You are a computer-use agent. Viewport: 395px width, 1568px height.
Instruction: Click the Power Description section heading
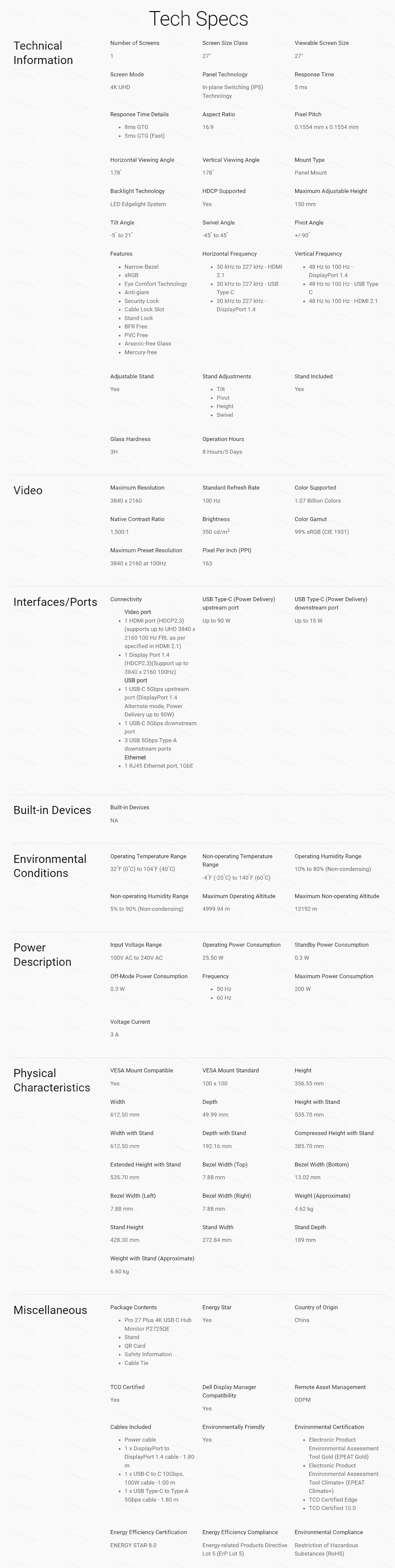tap(42, 954)
